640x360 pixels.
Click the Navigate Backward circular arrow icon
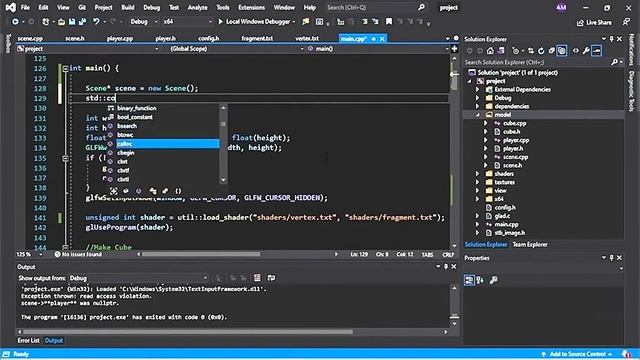[15, 22]
